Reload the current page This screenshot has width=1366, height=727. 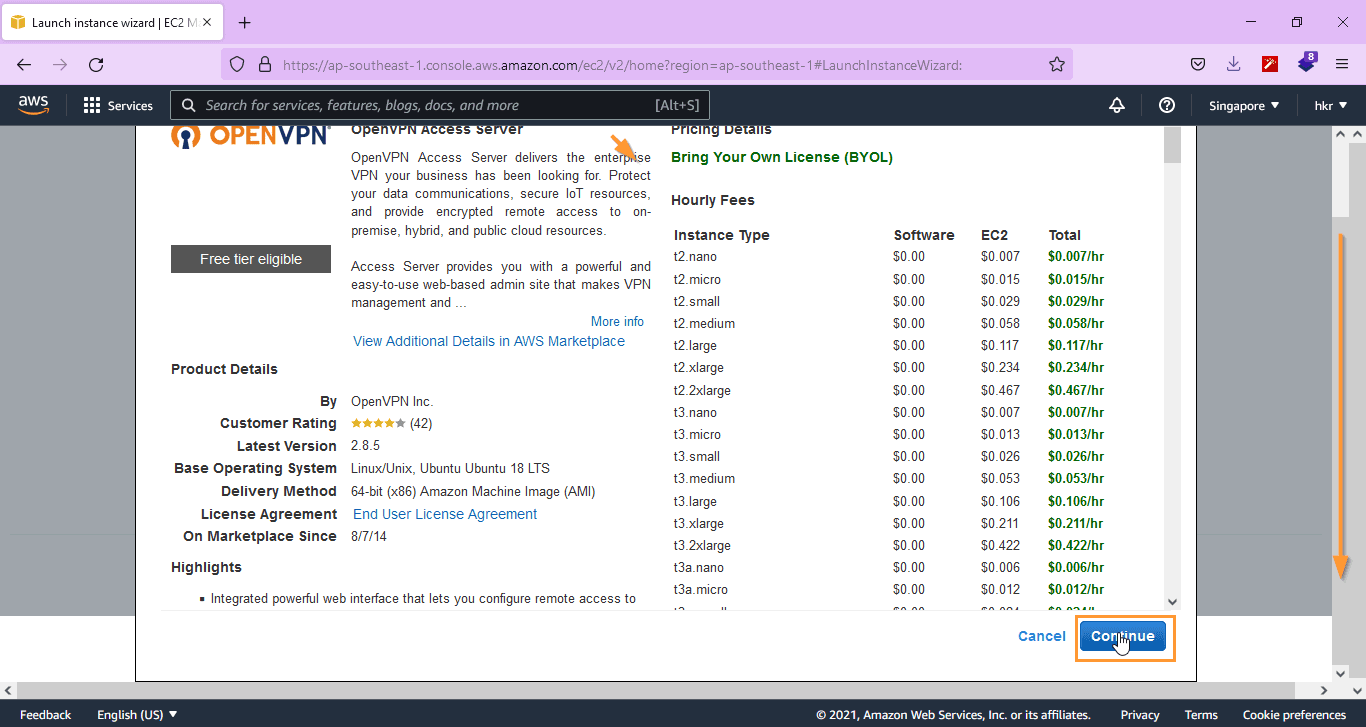click(x=96, y=64)
